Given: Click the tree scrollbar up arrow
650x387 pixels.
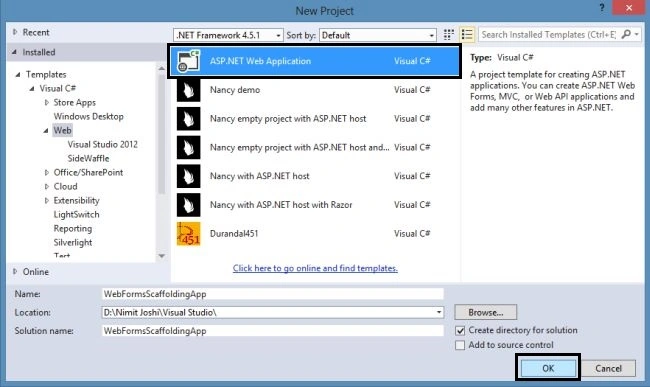Looking at the screenshot, I should [162, 68].
